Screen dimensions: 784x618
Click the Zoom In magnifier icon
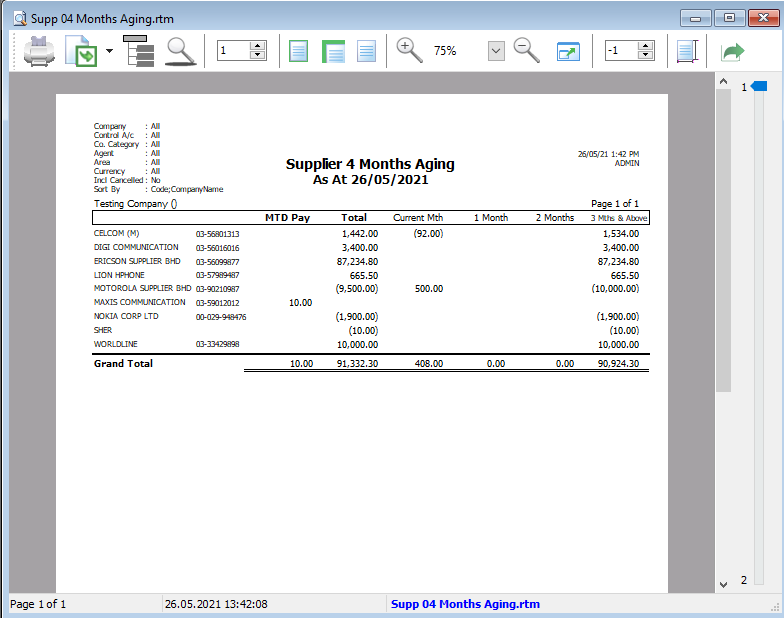pos(409,50)
